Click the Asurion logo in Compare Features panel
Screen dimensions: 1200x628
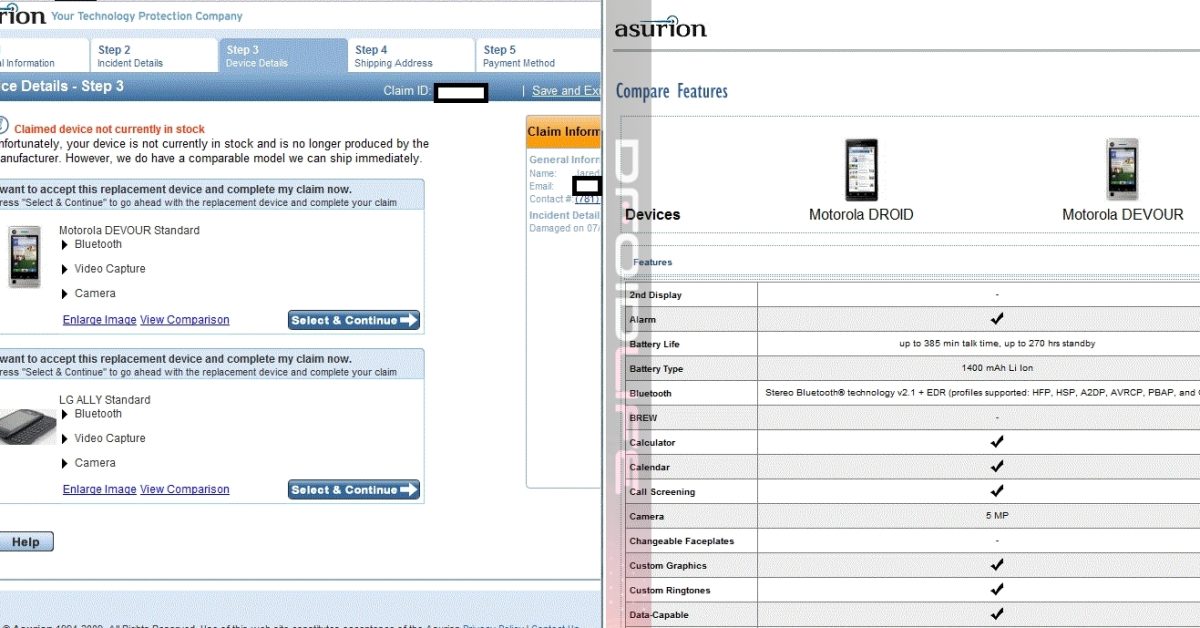[x=660, y=27]
